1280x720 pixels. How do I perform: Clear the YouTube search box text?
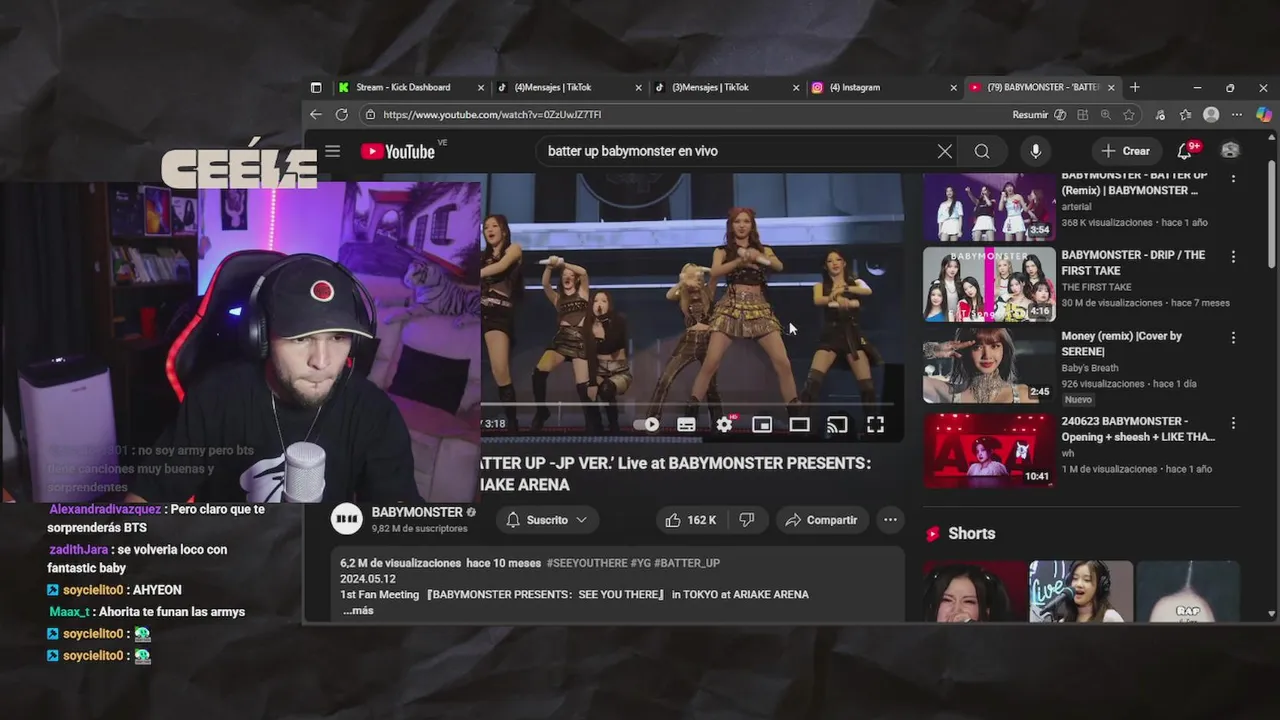click(944, 151)
